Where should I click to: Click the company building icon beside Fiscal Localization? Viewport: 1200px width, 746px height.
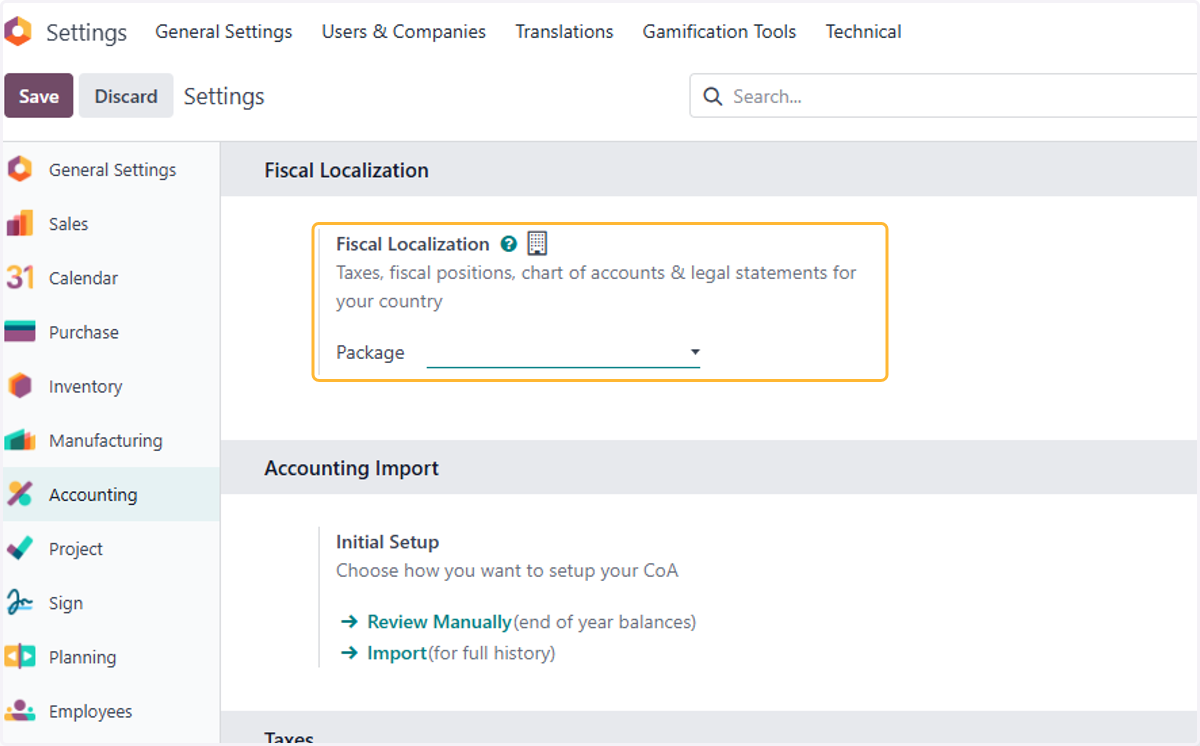tap(537, 243)
